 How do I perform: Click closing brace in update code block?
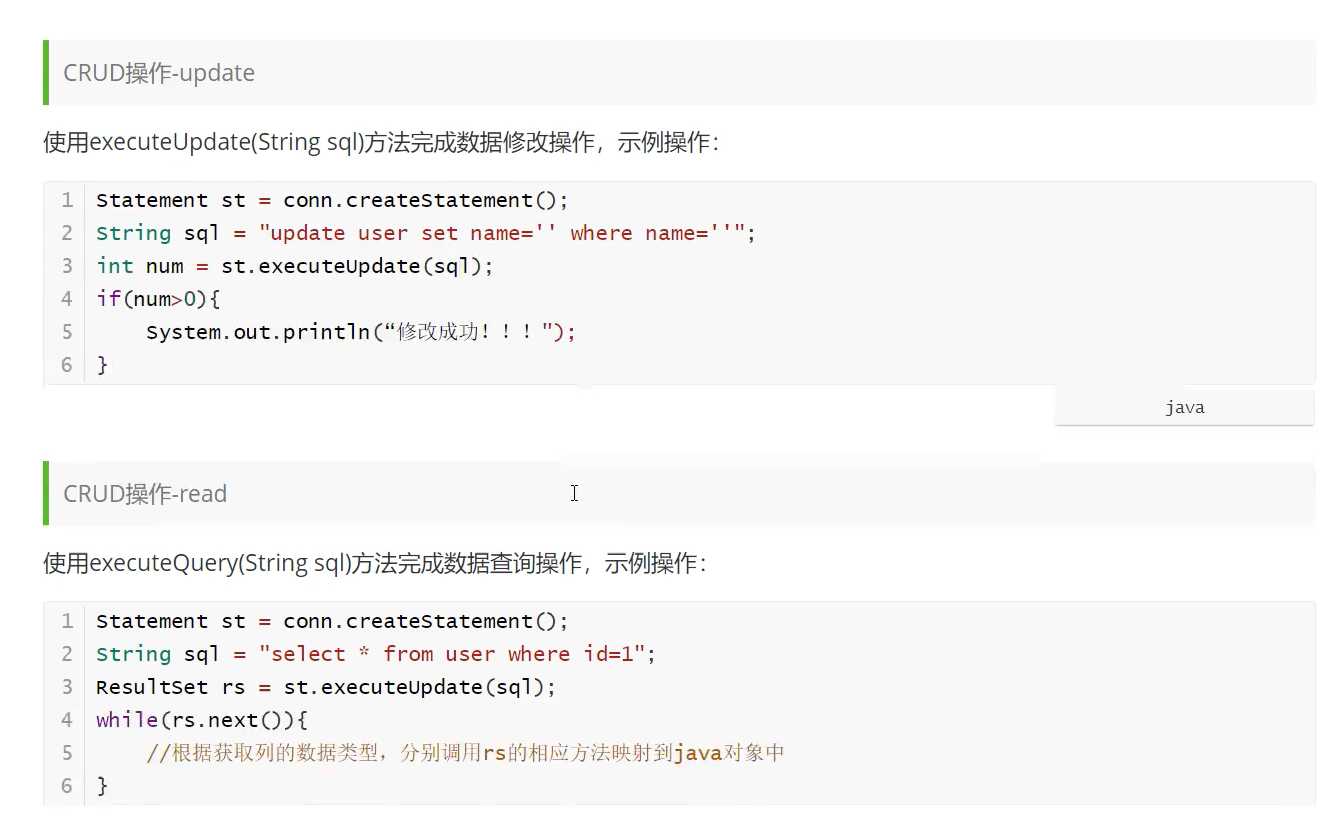pos(102,365)
